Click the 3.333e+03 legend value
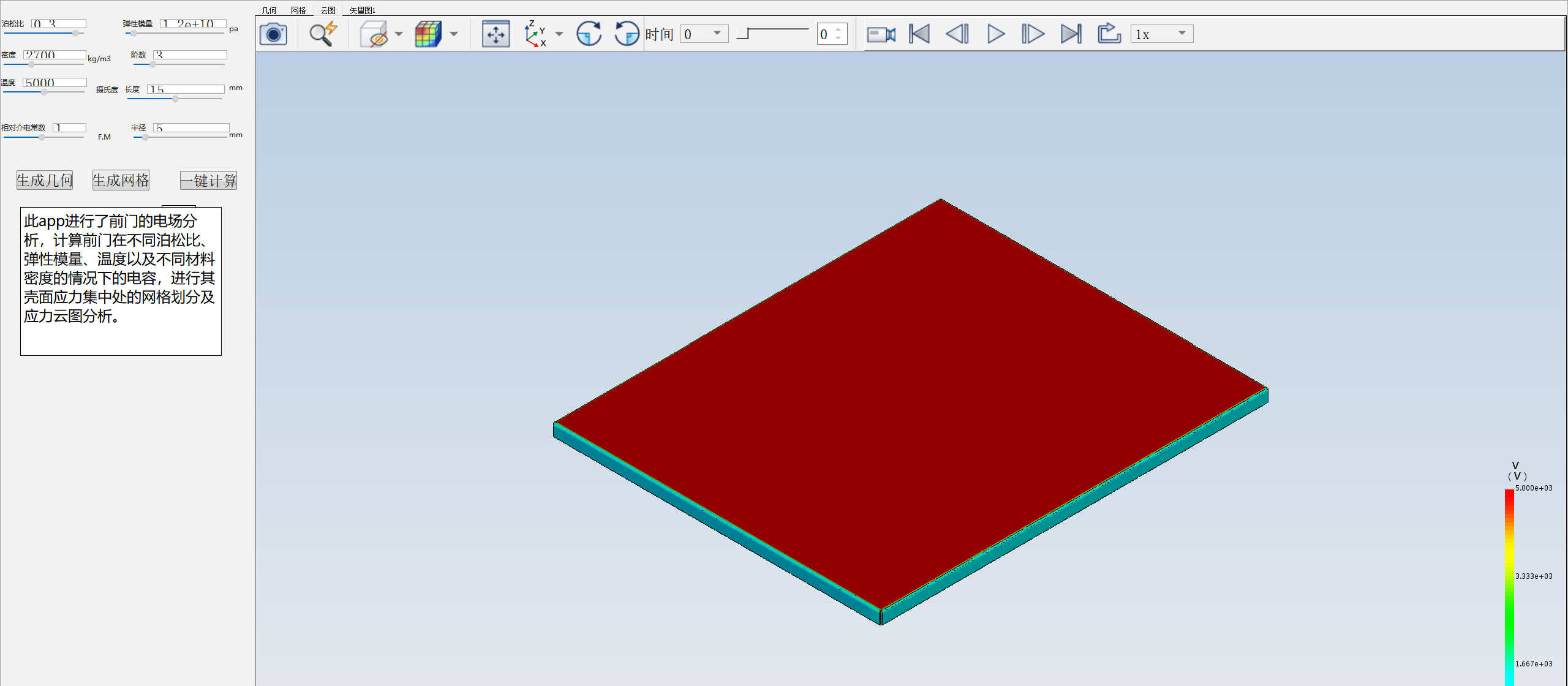This screenshot has height=686, width=1568. [x=1534, y=576]
